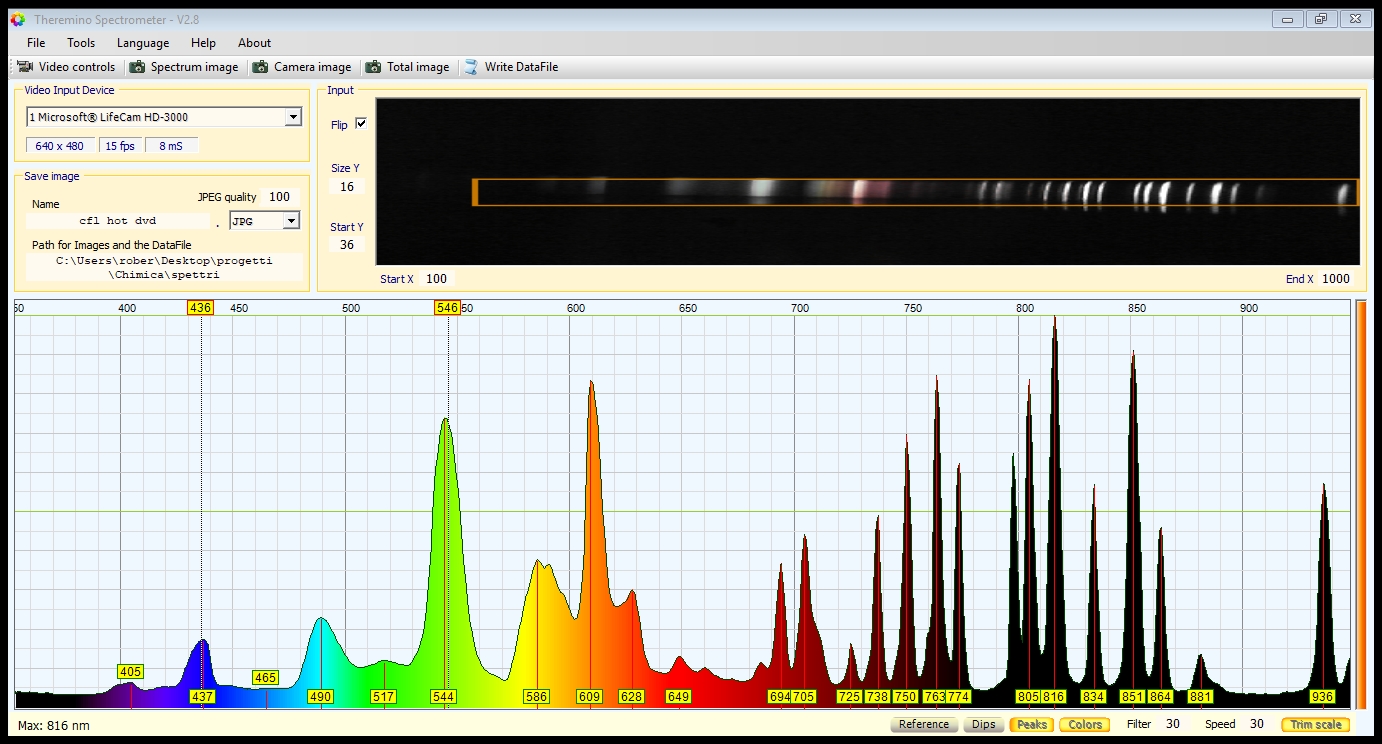Toggle the Flip checkbox

click(x=361, y=124)
